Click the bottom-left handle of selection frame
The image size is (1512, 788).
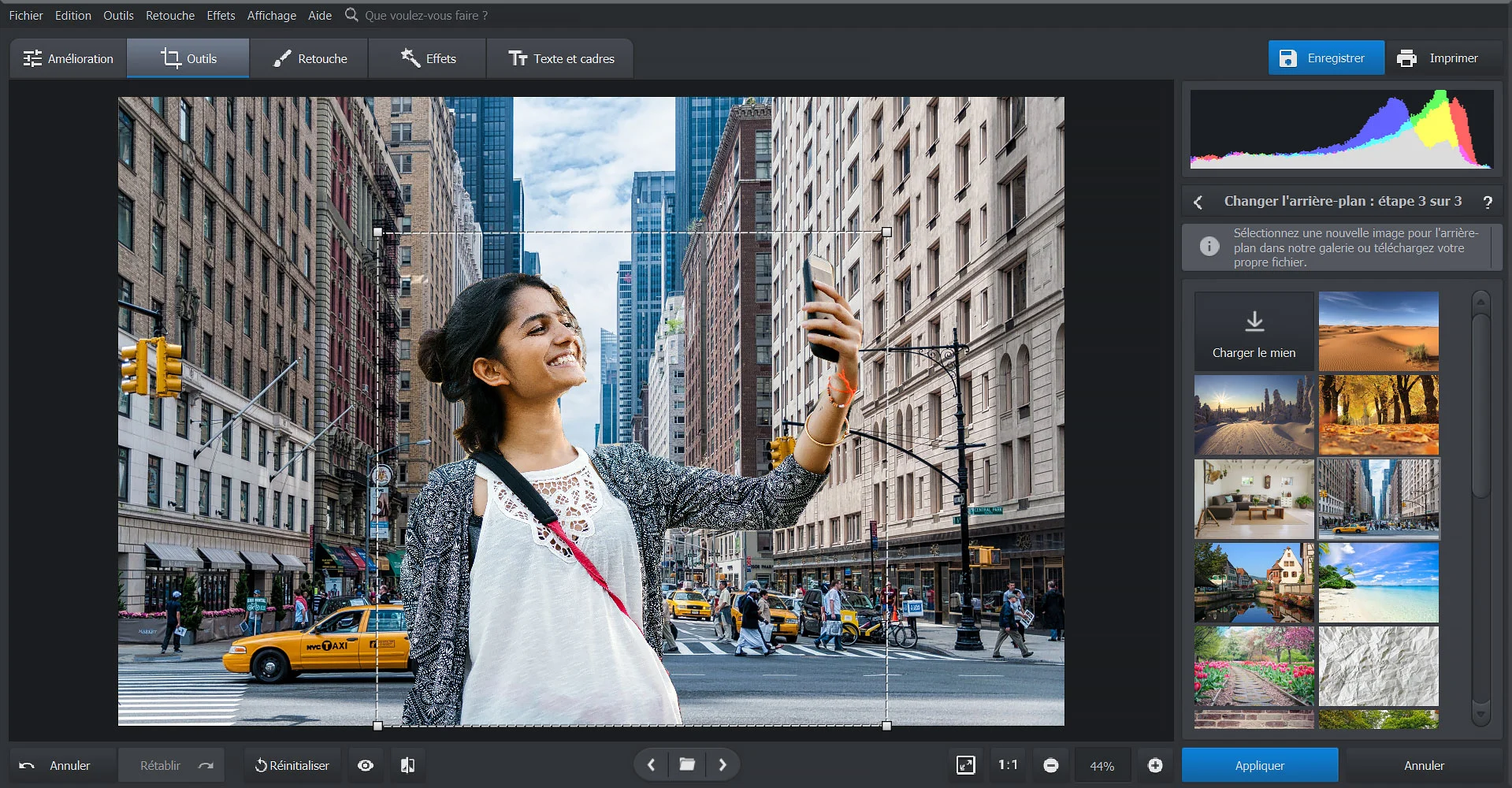point(377,726)
